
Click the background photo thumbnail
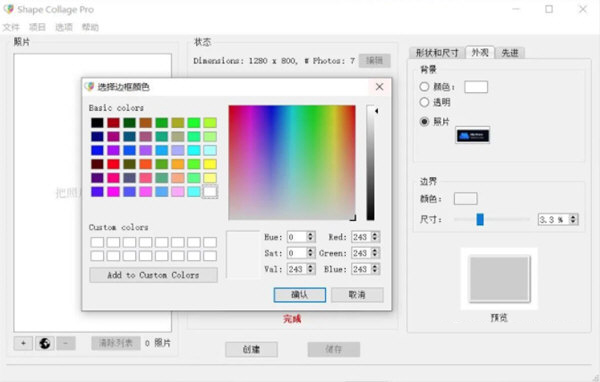click(x=473, y=135)
